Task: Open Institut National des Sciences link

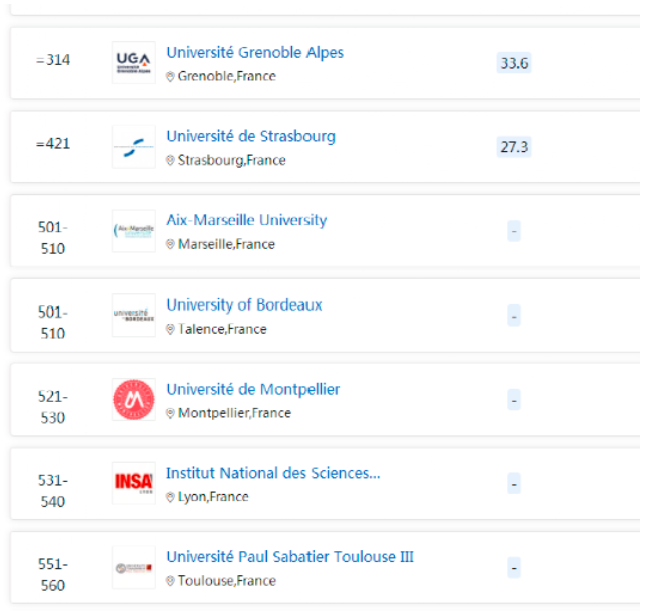Action: (x=273, y=473)
